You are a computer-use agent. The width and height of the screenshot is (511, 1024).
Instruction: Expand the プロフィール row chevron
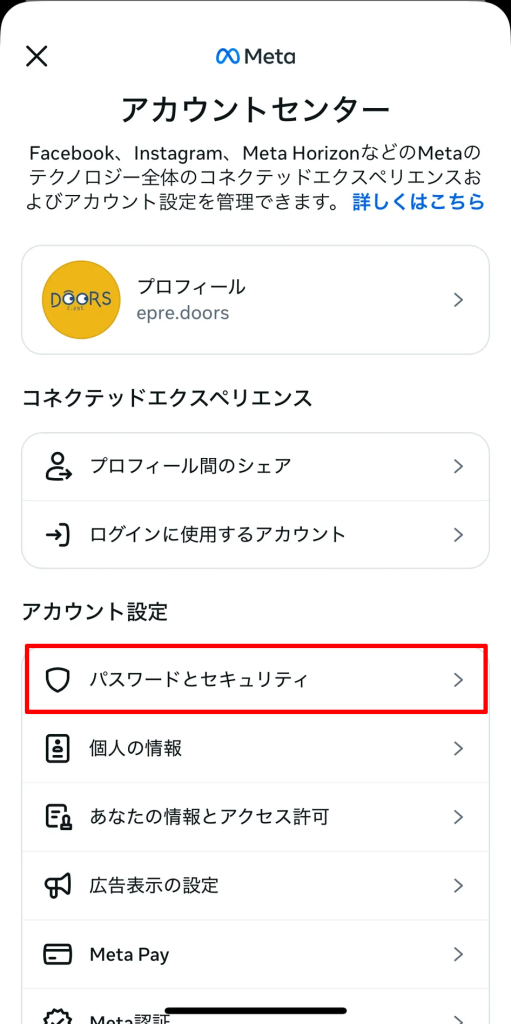459,300
